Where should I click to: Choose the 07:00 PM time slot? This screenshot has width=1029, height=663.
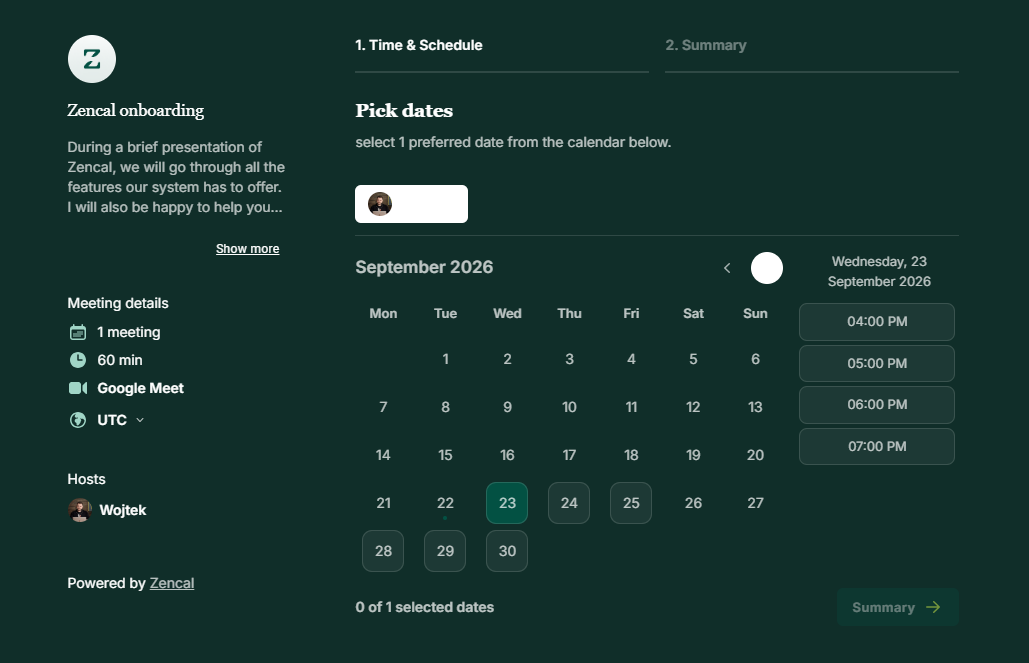[877, 446]
